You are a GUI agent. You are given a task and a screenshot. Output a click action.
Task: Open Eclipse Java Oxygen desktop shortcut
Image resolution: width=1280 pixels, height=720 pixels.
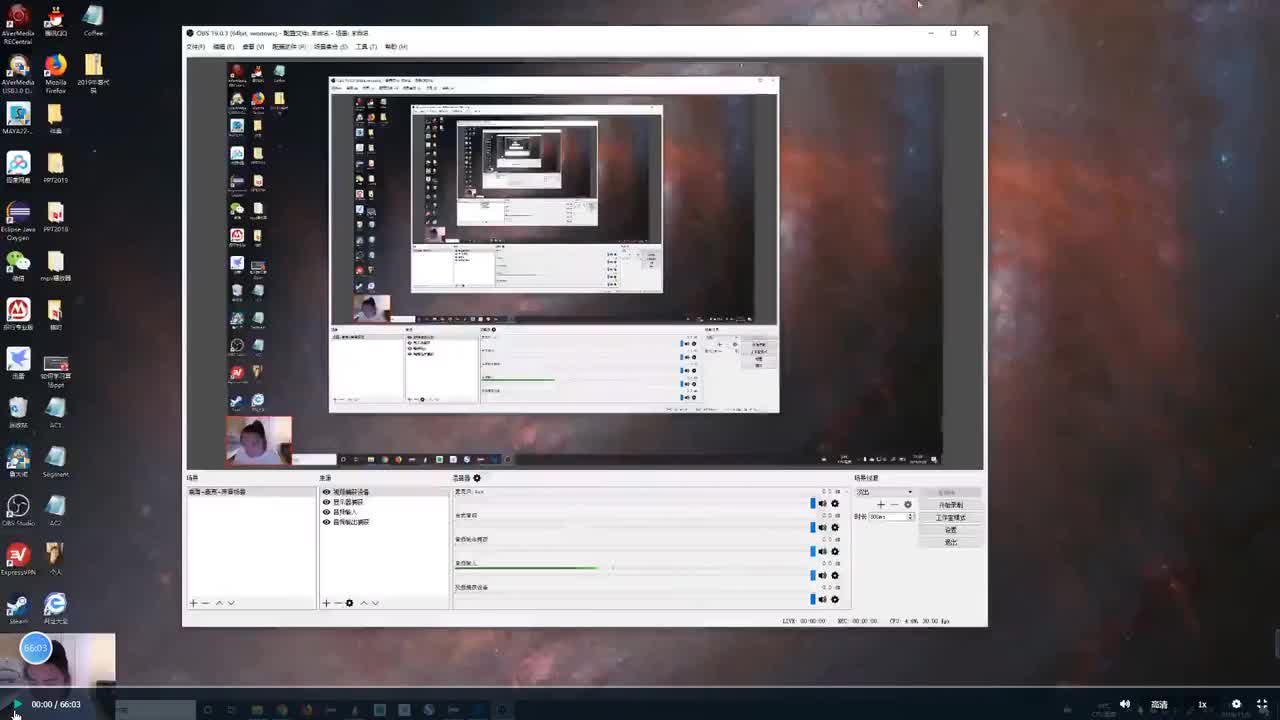18,221
